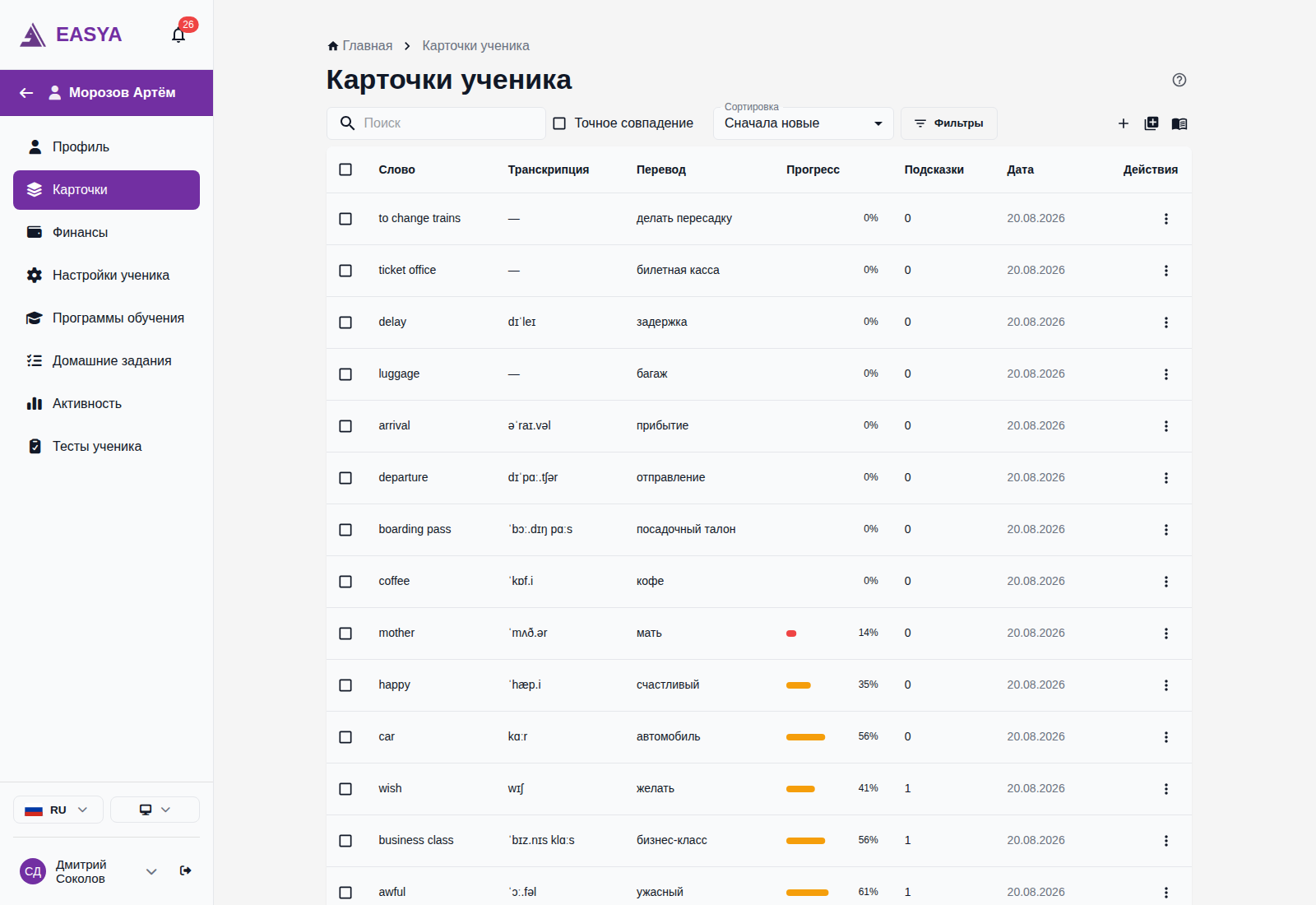Screen dimensions: 1316x905
Task: Check the box for 'happy' row
Action: pyautogui.click(x=345, y=685)
